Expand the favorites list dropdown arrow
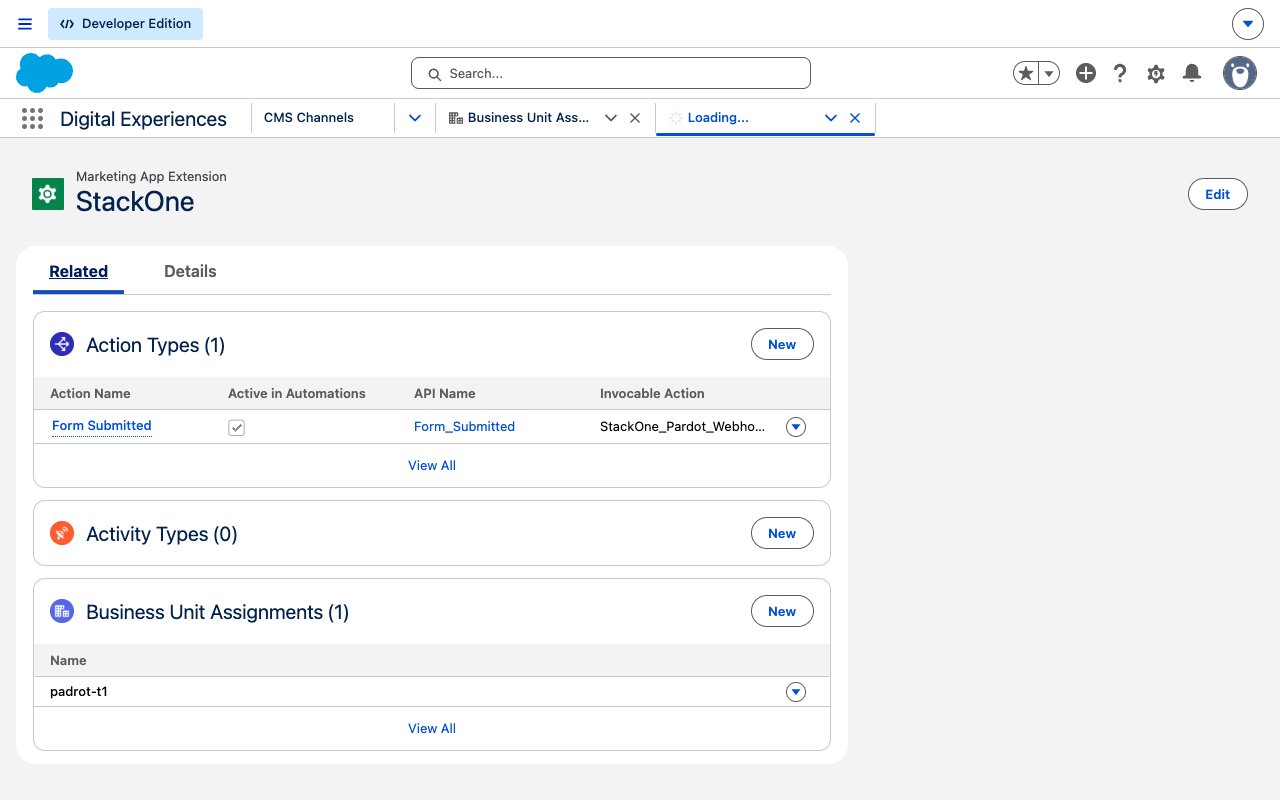This screenshot has height=800, width=1280. pyautogui.click(x=1049, y=73)
